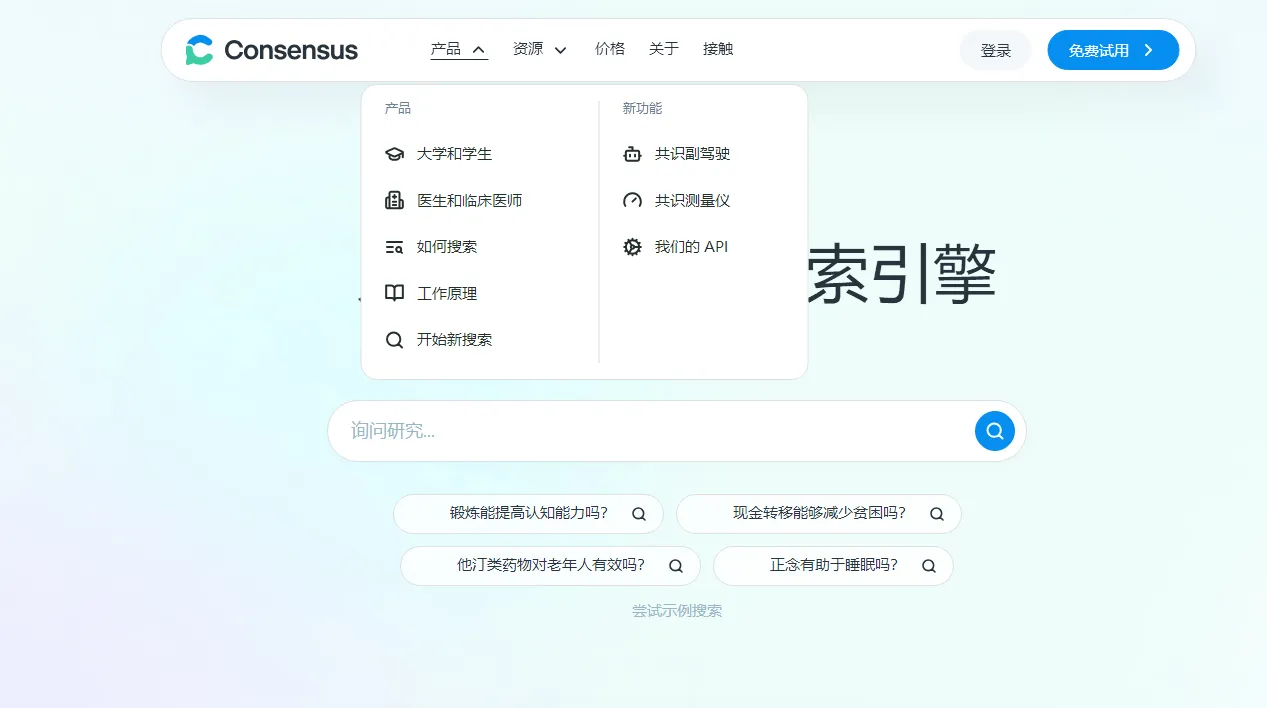Click the search icon on 他汀类药物对老年人有效吗 chip
This screenshot has height=708, width=1267.
click(x=676, y=566)
